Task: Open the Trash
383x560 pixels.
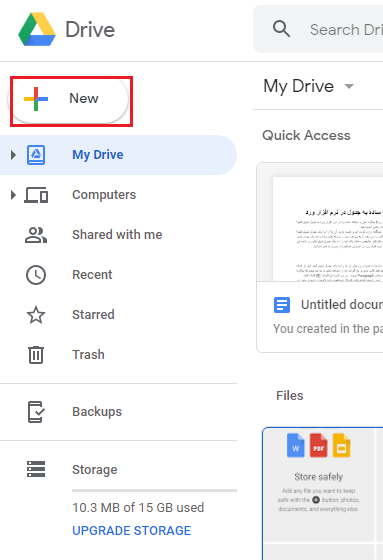Action: click(x=88, y=355)
